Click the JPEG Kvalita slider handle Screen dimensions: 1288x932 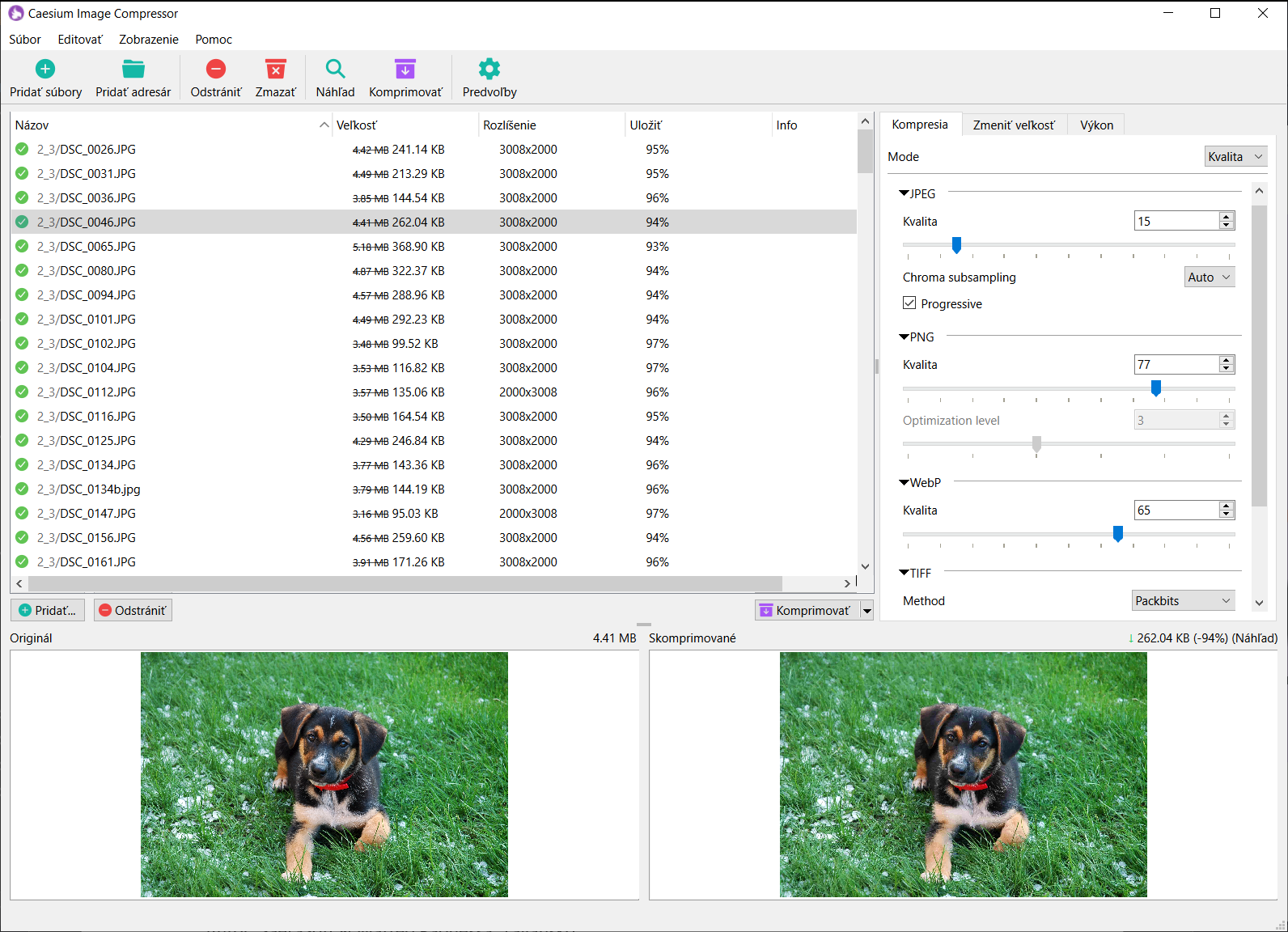pos(956,245)
